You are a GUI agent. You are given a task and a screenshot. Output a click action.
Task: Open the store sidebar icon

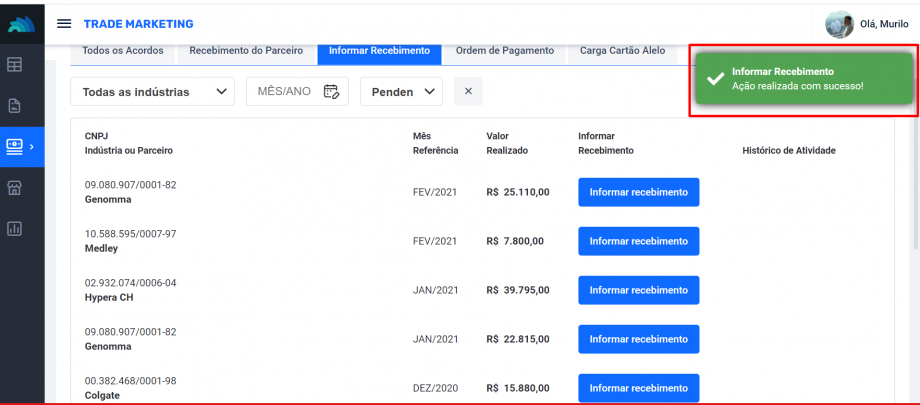(15, 187)
